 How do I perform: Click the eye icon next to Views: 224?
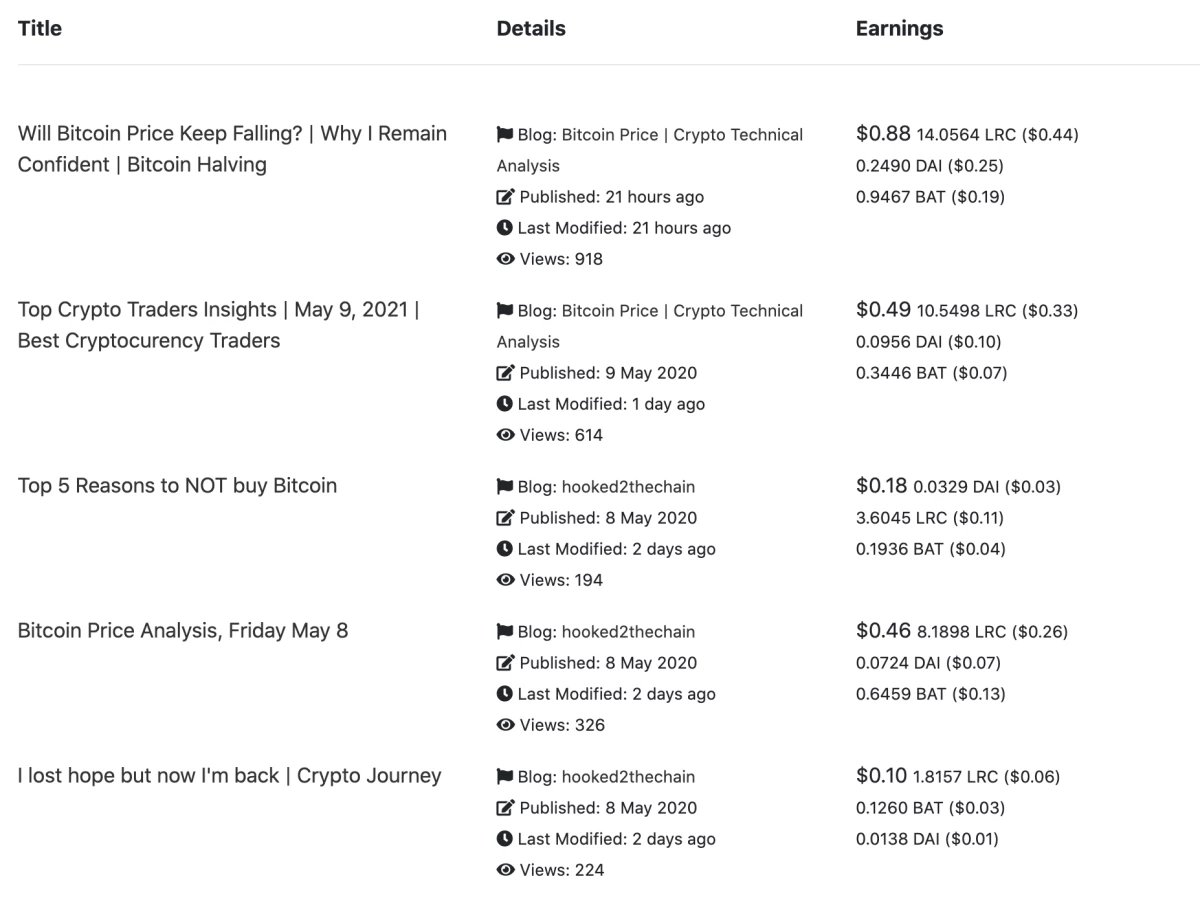(506, 870)
